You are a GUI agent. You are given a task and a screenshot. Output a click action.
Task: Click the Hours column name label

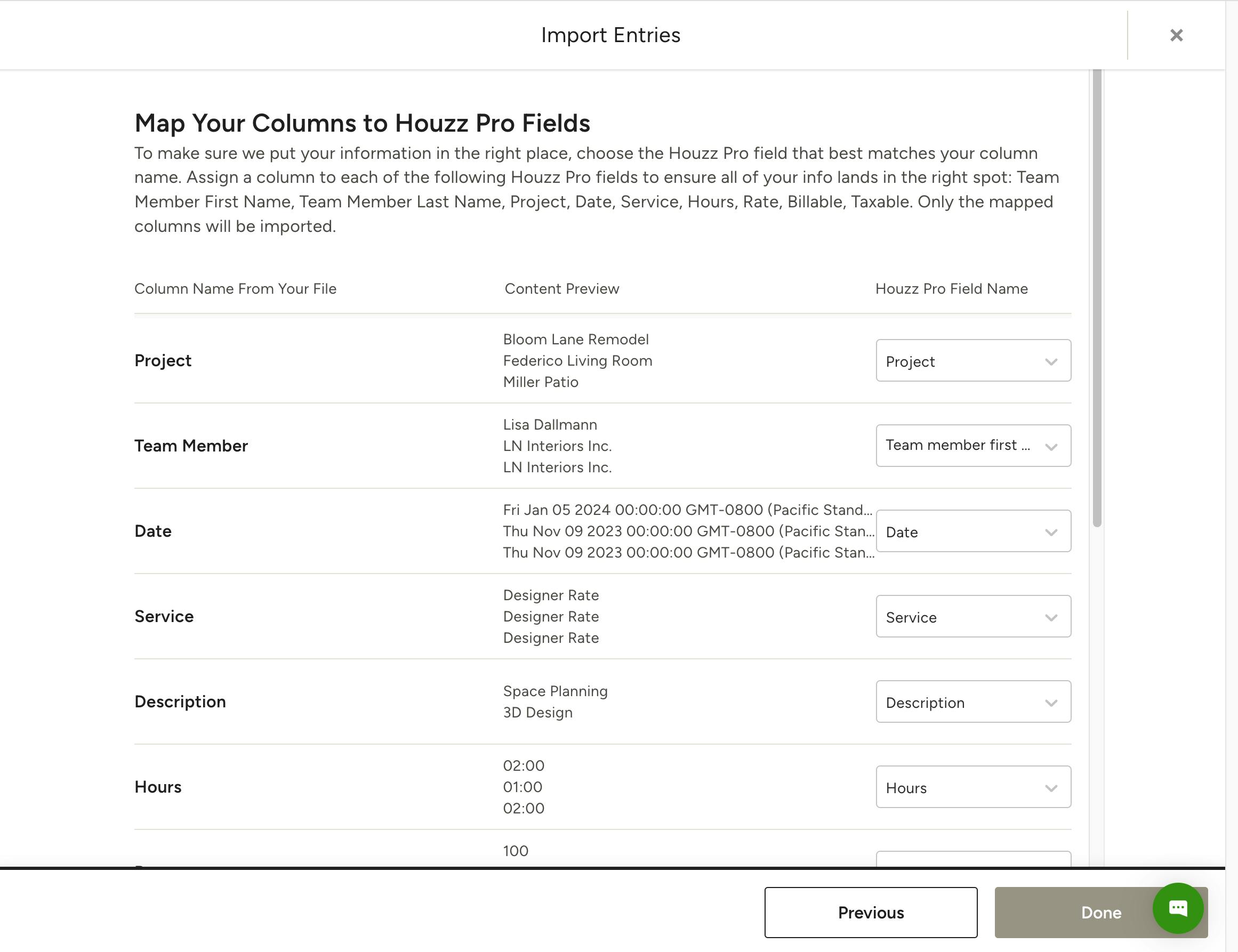coord(158,787)
